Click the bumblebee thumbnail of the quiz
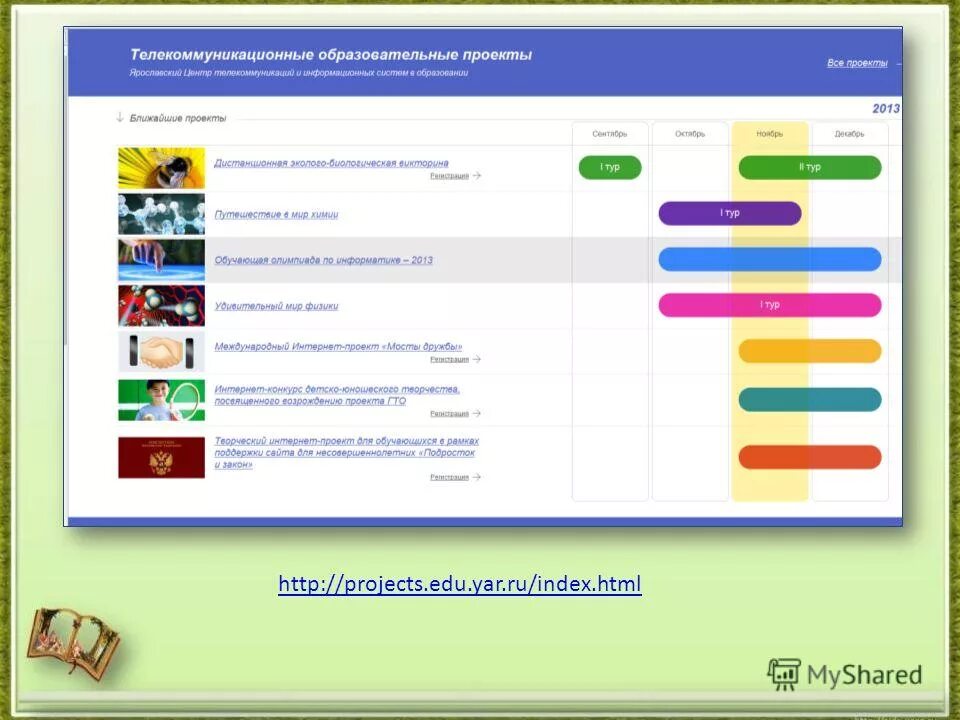Viewport: 960px width, 720px height. (162, 168)
